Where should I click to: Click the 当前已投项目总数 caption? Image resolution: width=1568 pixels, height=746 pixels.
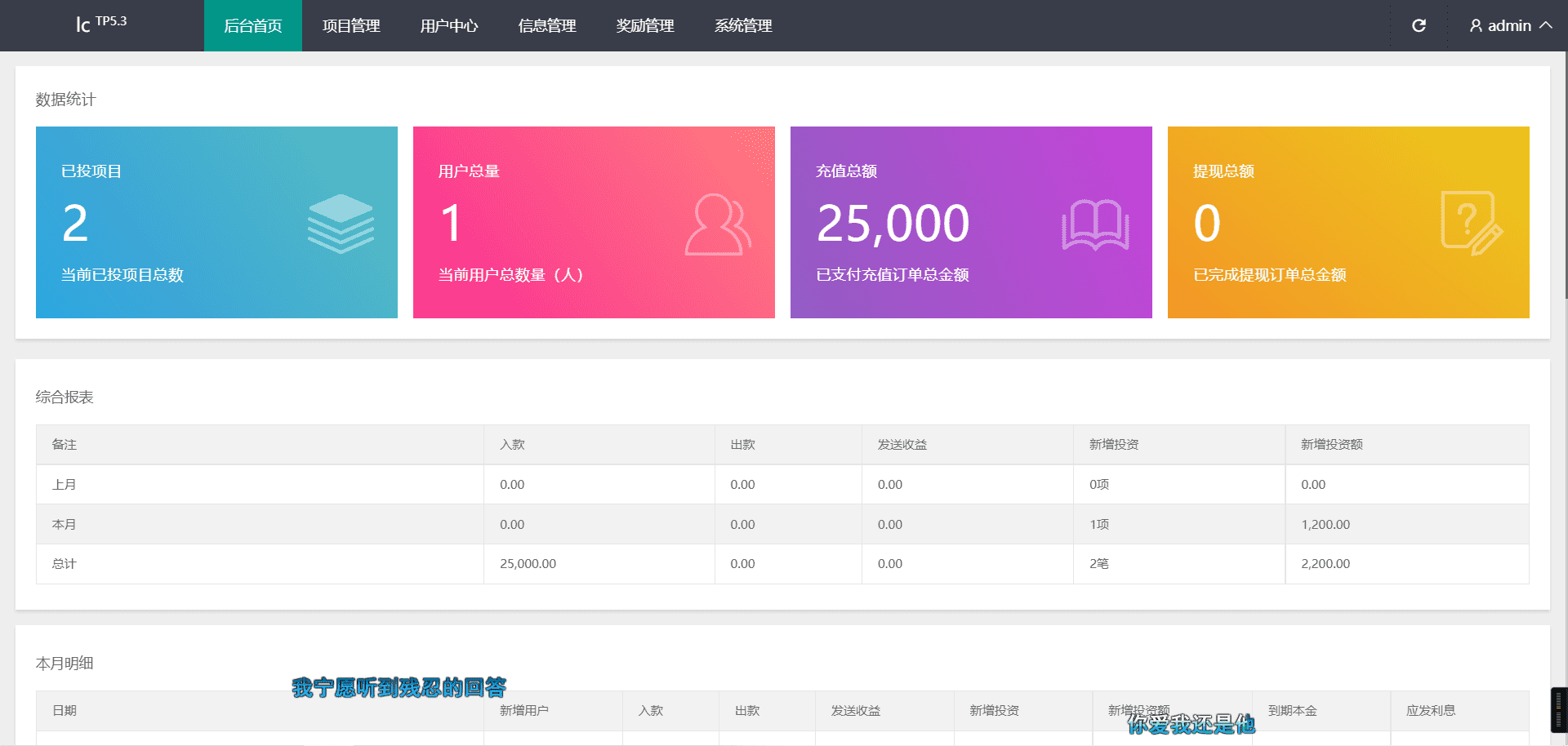pyautogui.click(x=122, y=275)
